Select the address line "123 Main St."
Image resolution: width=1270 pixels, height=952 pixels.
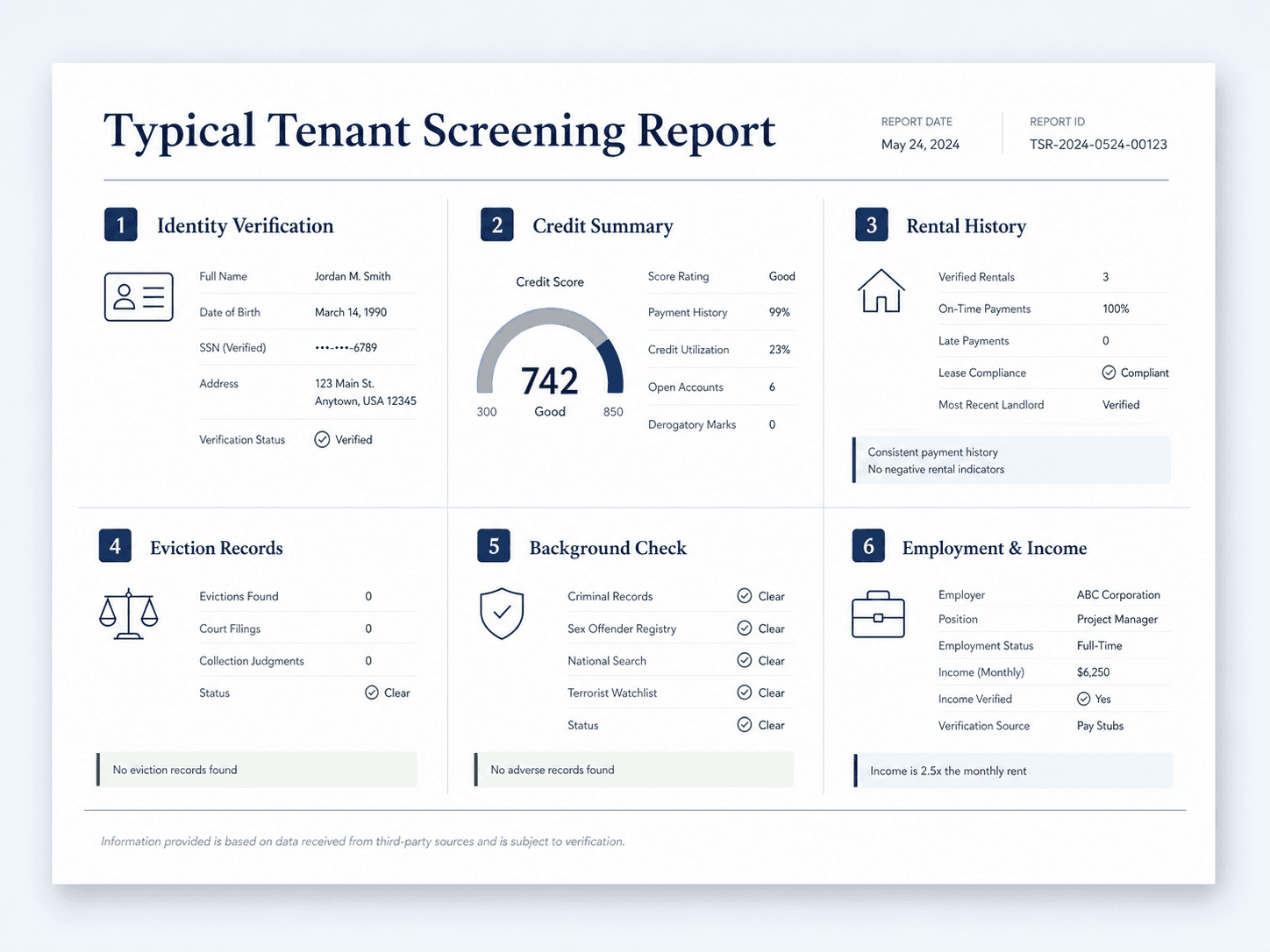(x=345, y=383)
